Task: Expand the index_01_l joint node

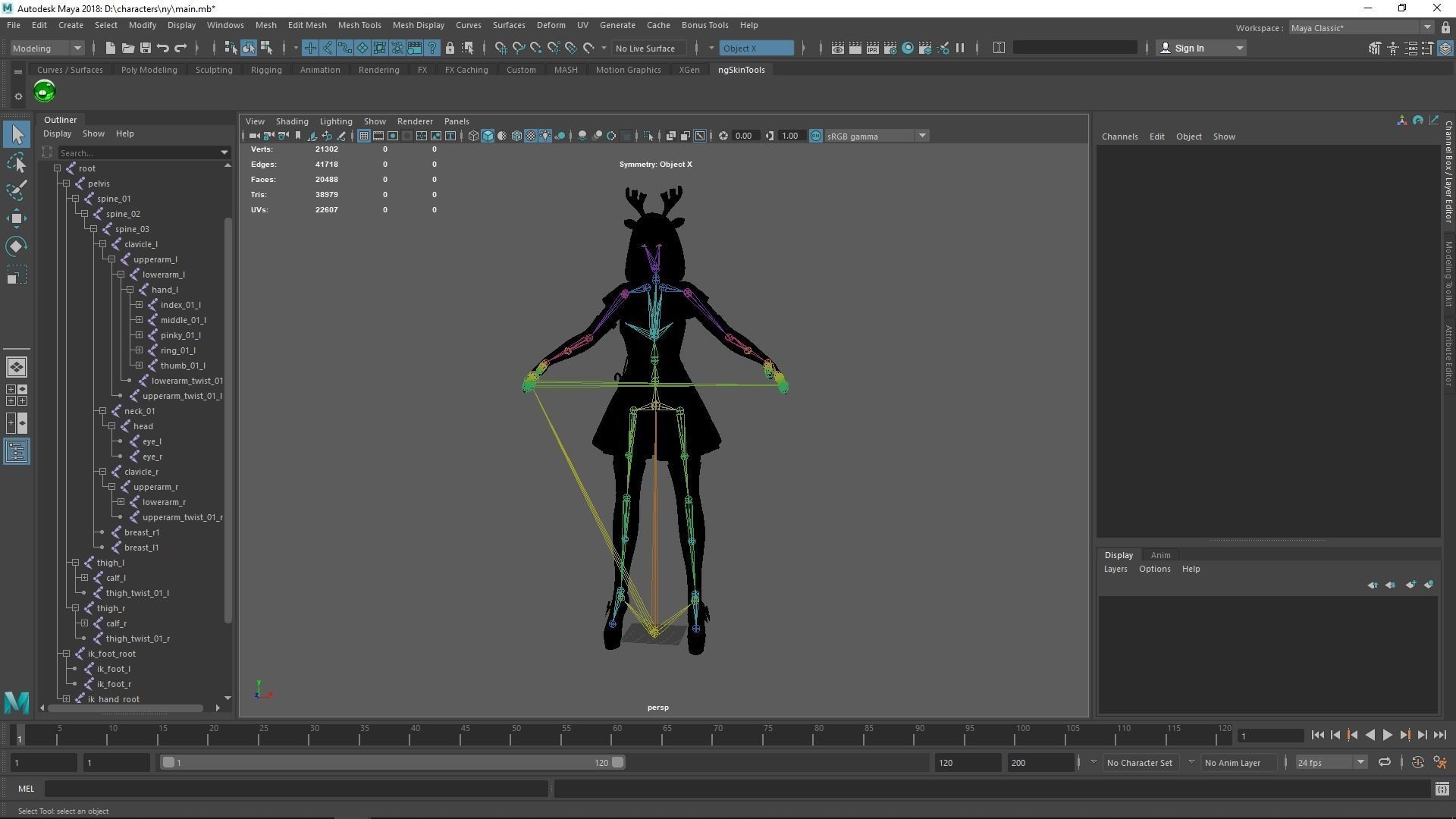Action: click(139, 305)
